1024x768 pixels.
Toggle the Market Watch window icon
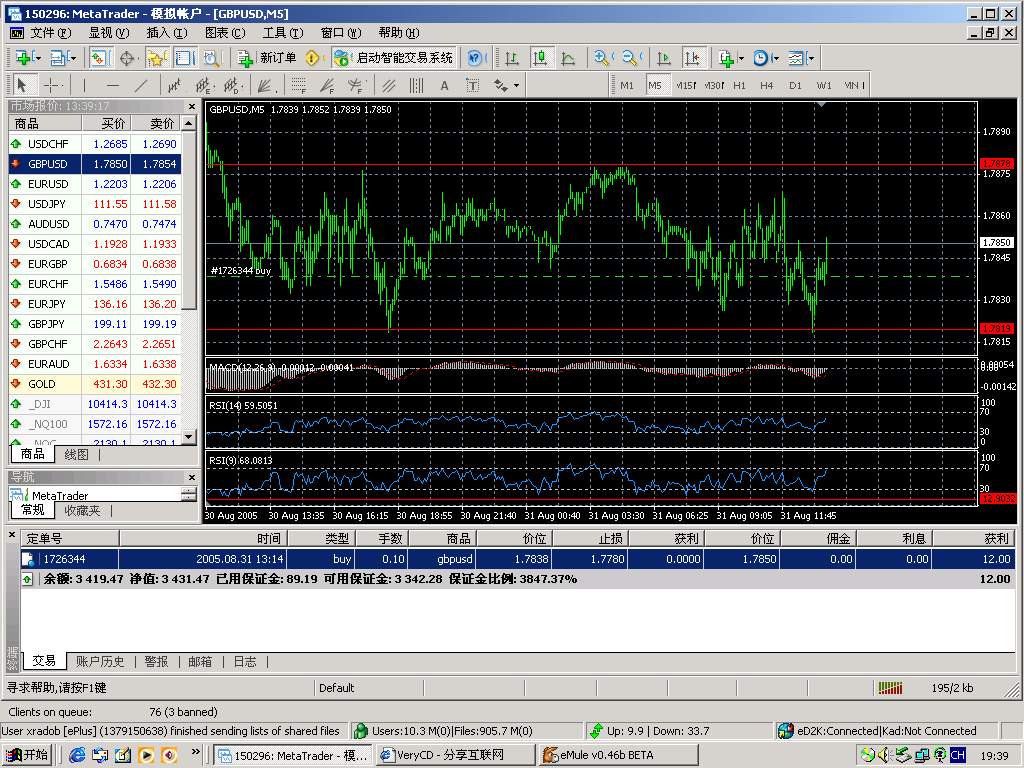click(x=99, y=58)
